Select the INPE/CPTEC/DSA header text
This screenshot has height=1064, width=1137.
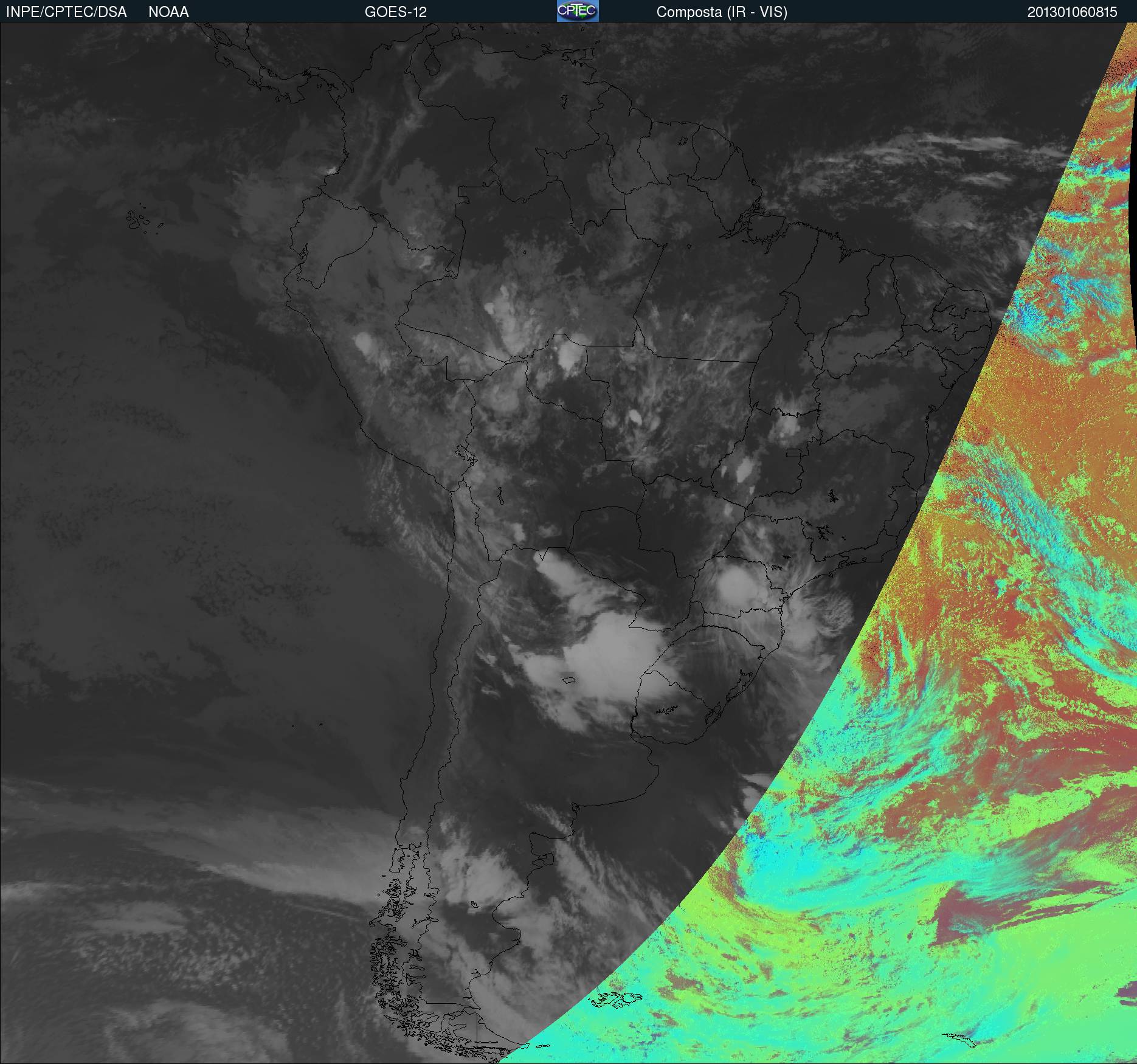[x=66, y=12]
